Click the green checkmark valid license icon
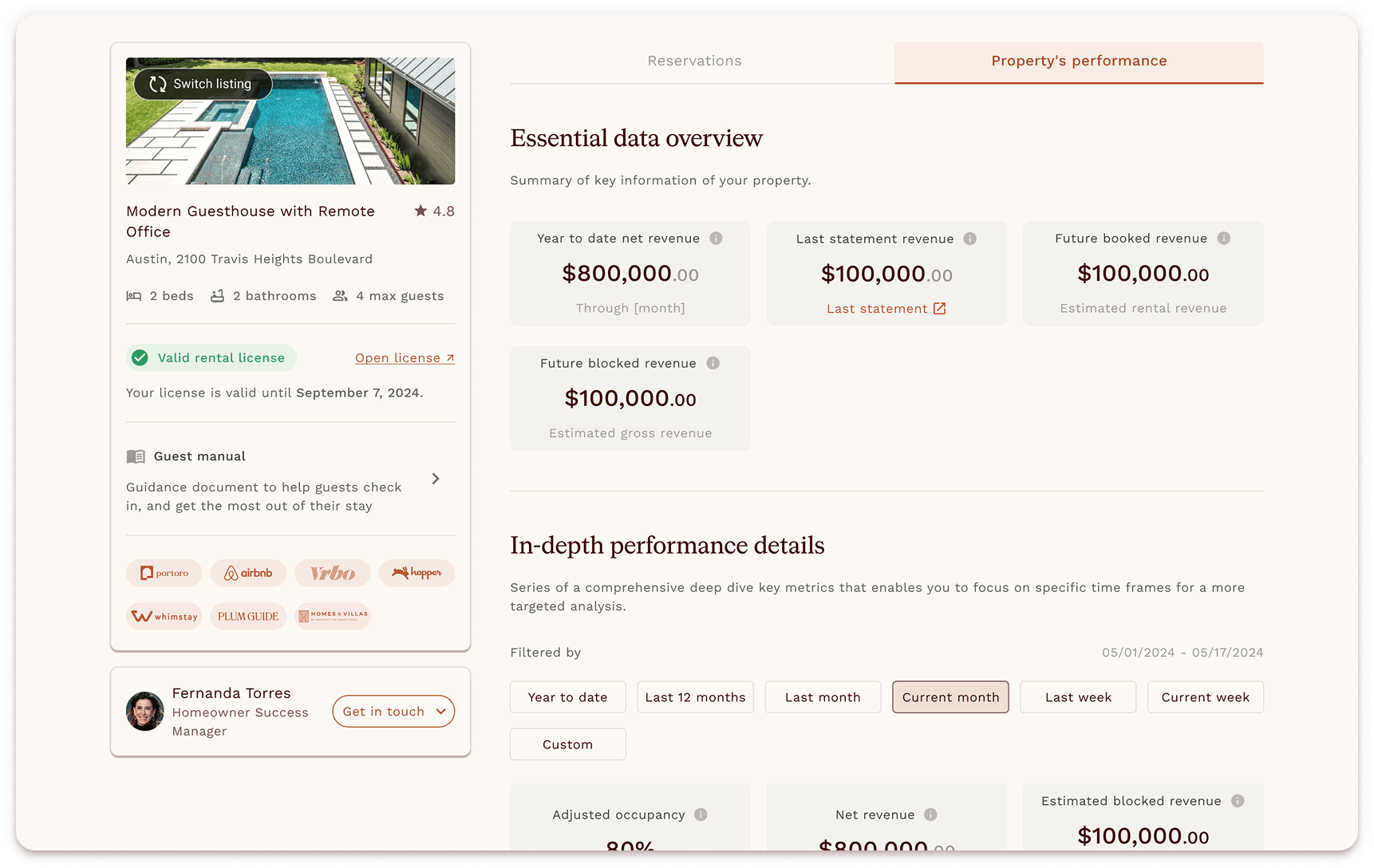This screenshot has width=1374, height=868. [140, 357]
